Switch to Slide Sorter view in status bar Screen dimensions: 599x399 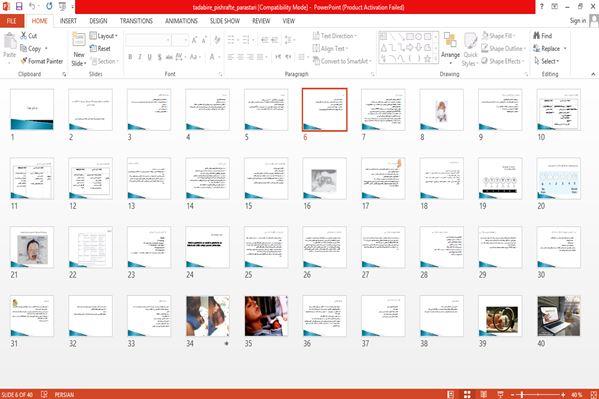(467, 394)
